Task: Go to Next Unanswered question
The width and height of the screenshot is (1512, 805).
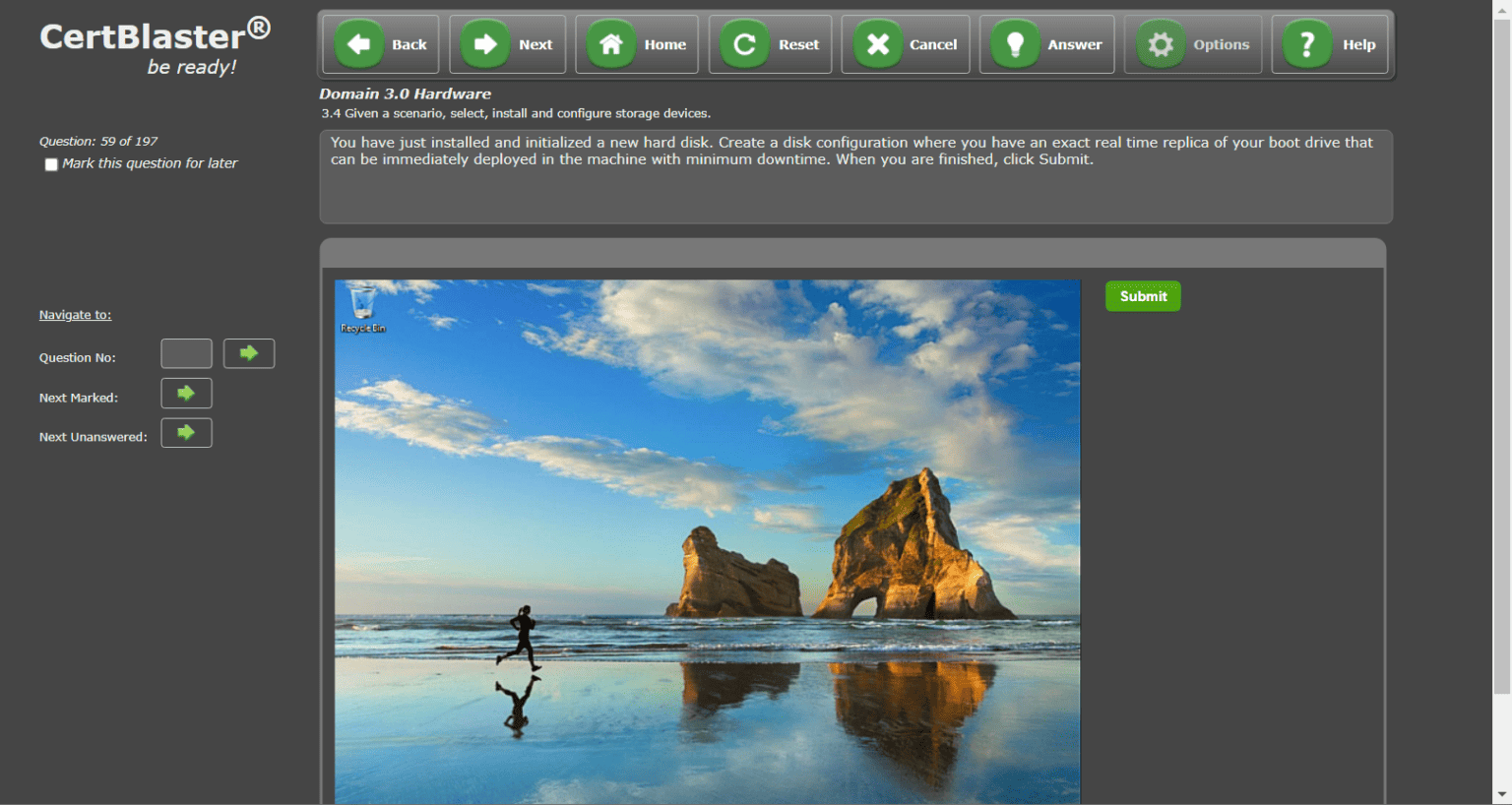Action: tap(186, 433)
